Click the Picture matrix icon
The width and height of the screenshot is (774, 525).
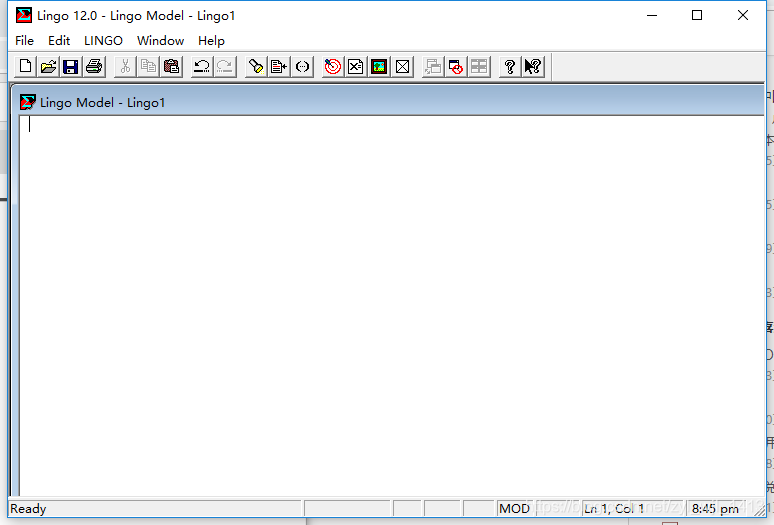coord(402,66)
